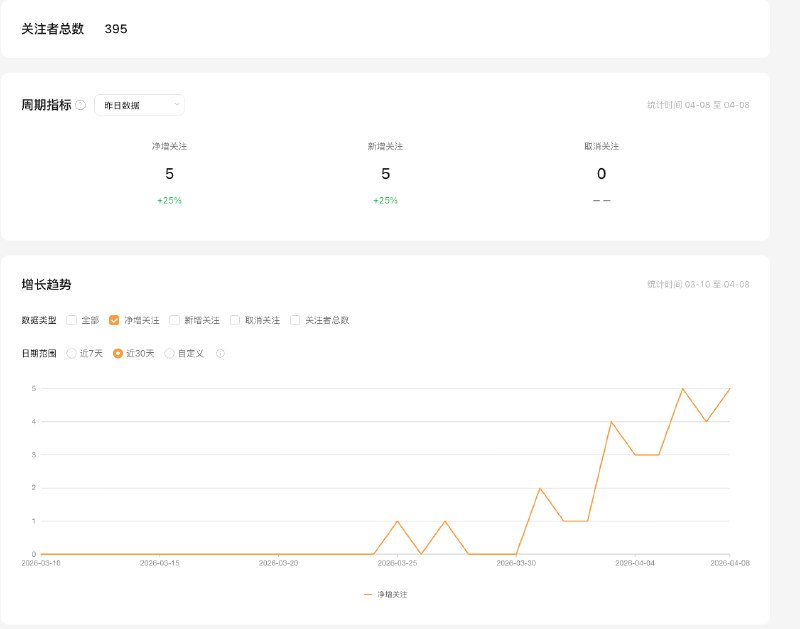Open the 昨日数据 period dropdown

[x=139, y=105]
